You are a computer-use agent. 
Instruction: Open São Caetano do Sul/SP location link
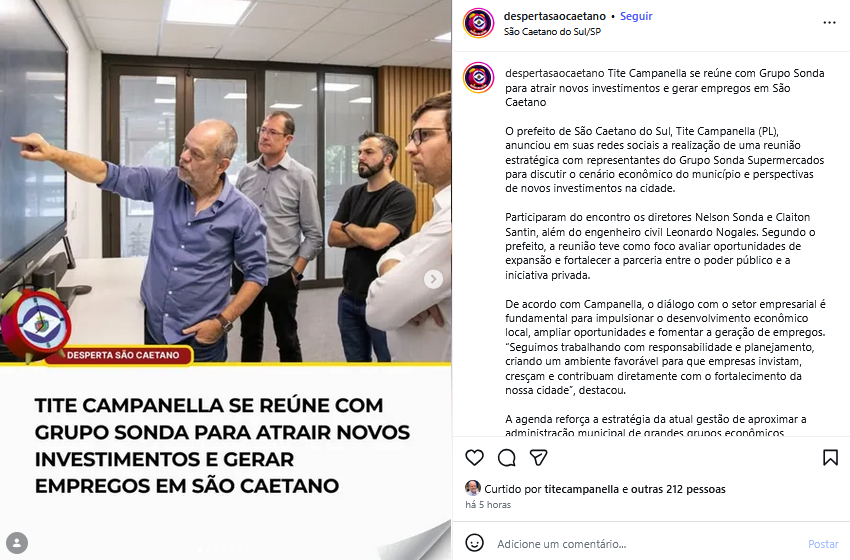[x=552, y=31]
